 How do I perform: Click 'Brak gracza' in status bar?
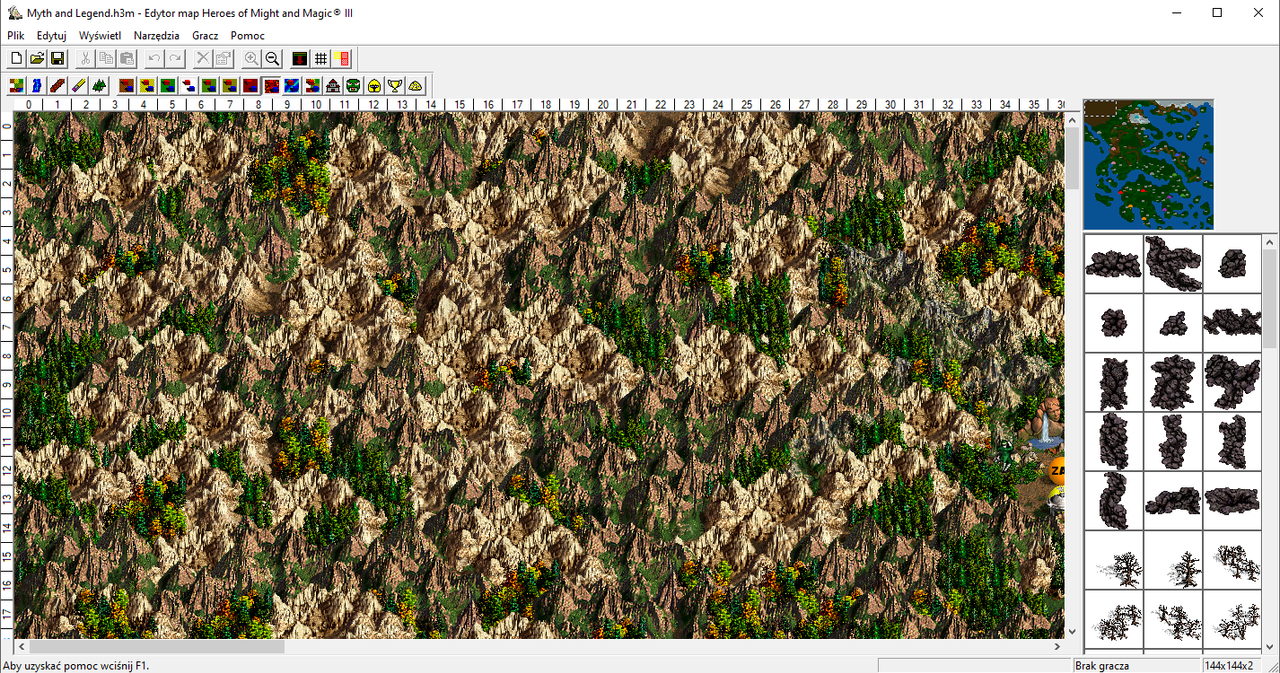pos(1103,665)
